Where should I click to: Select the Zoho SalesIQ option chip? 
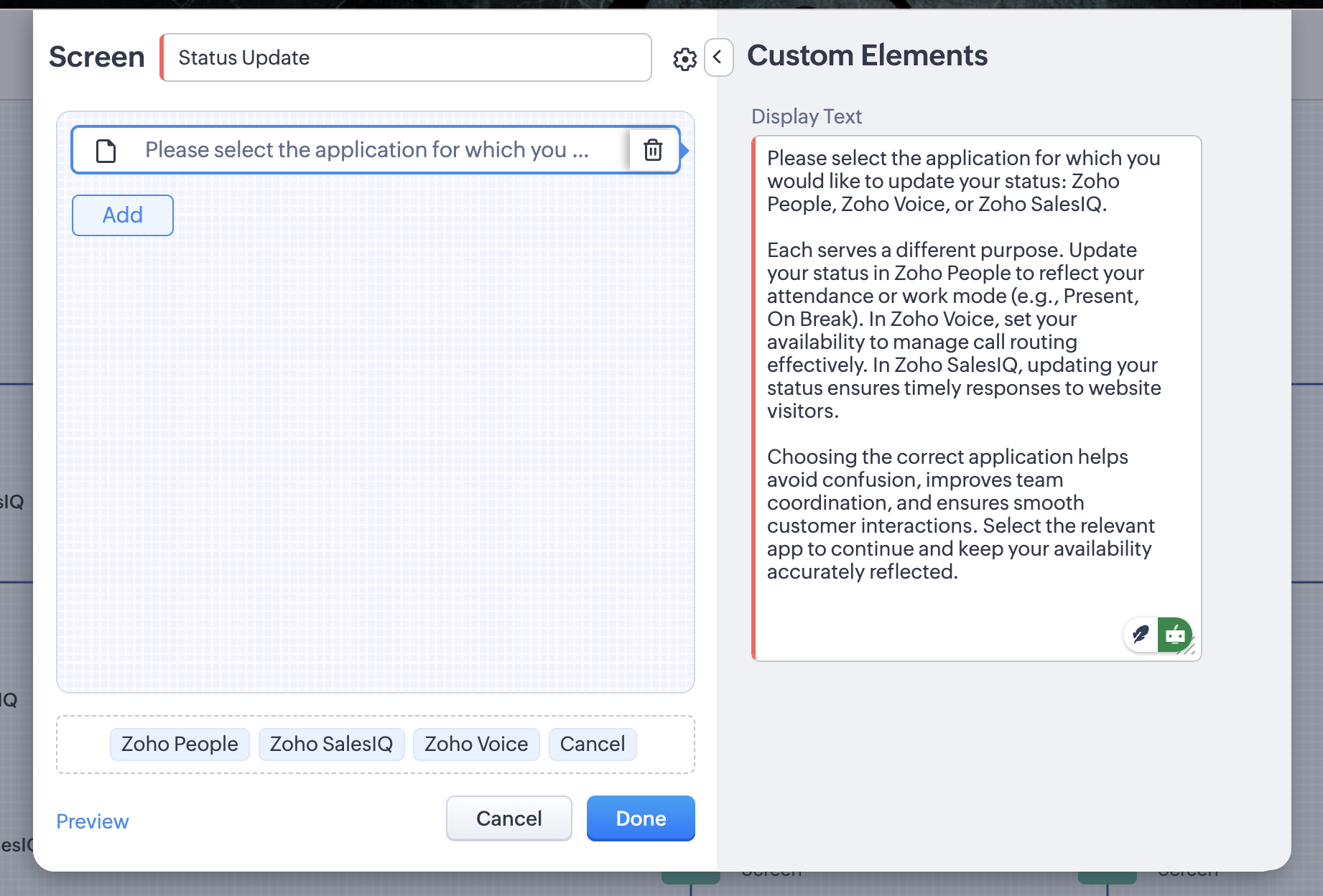tap(331, 744)
